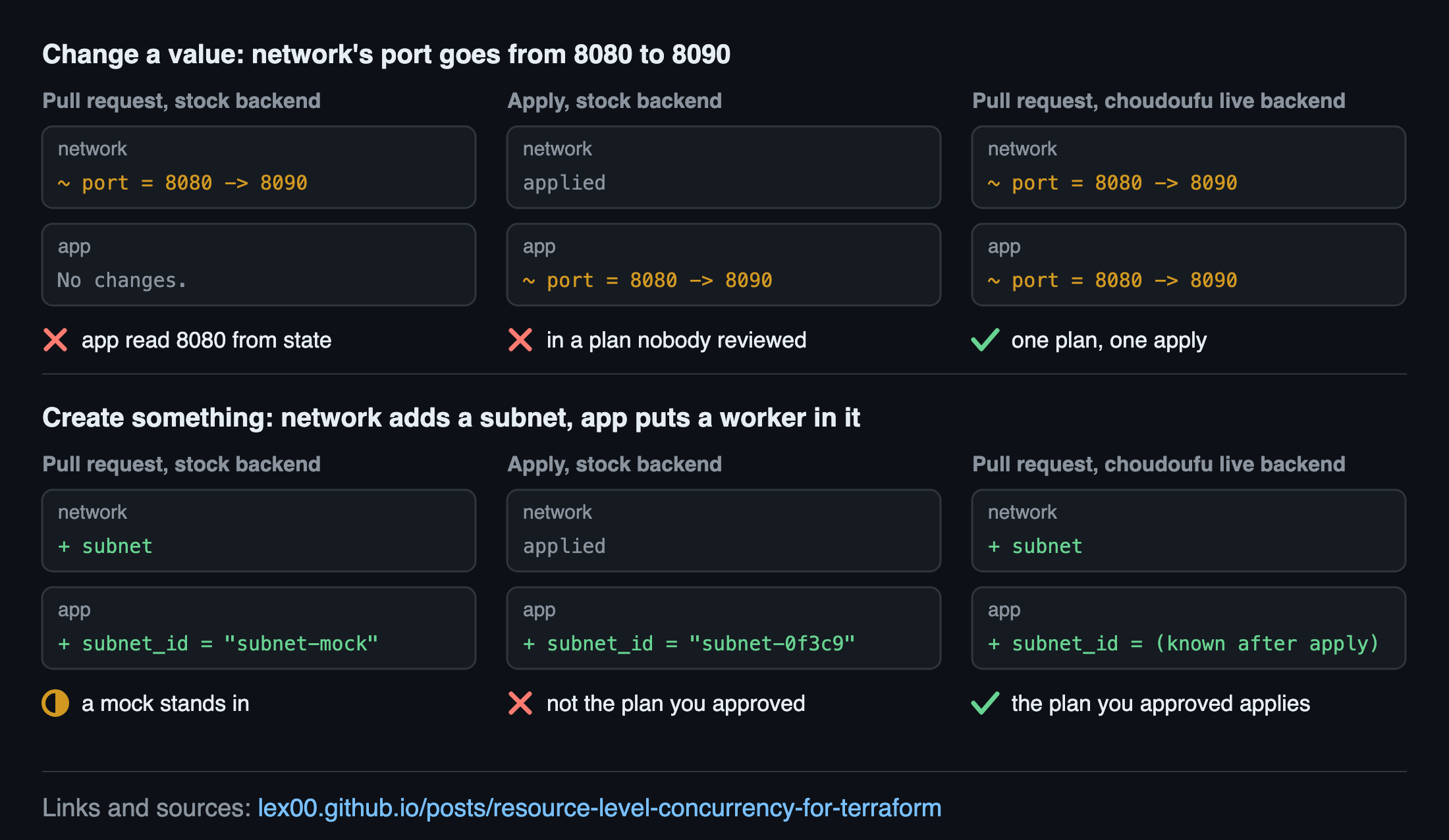This screenshot has height=840, width=1449.
Task: Click 'Links and sources:' label
Action: pyautogui.click(x=146, y=808)
